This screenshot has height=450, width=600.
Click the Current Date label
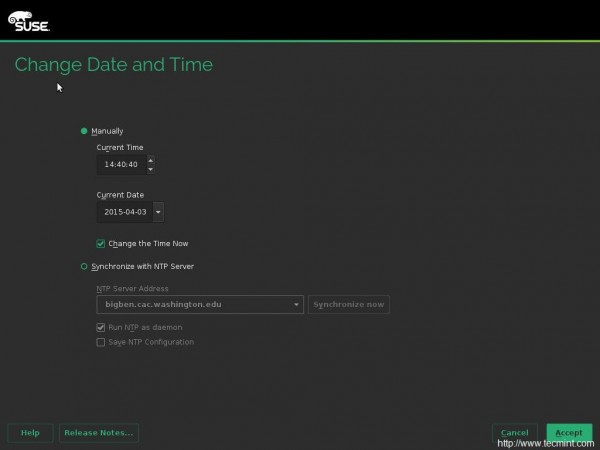120,195
